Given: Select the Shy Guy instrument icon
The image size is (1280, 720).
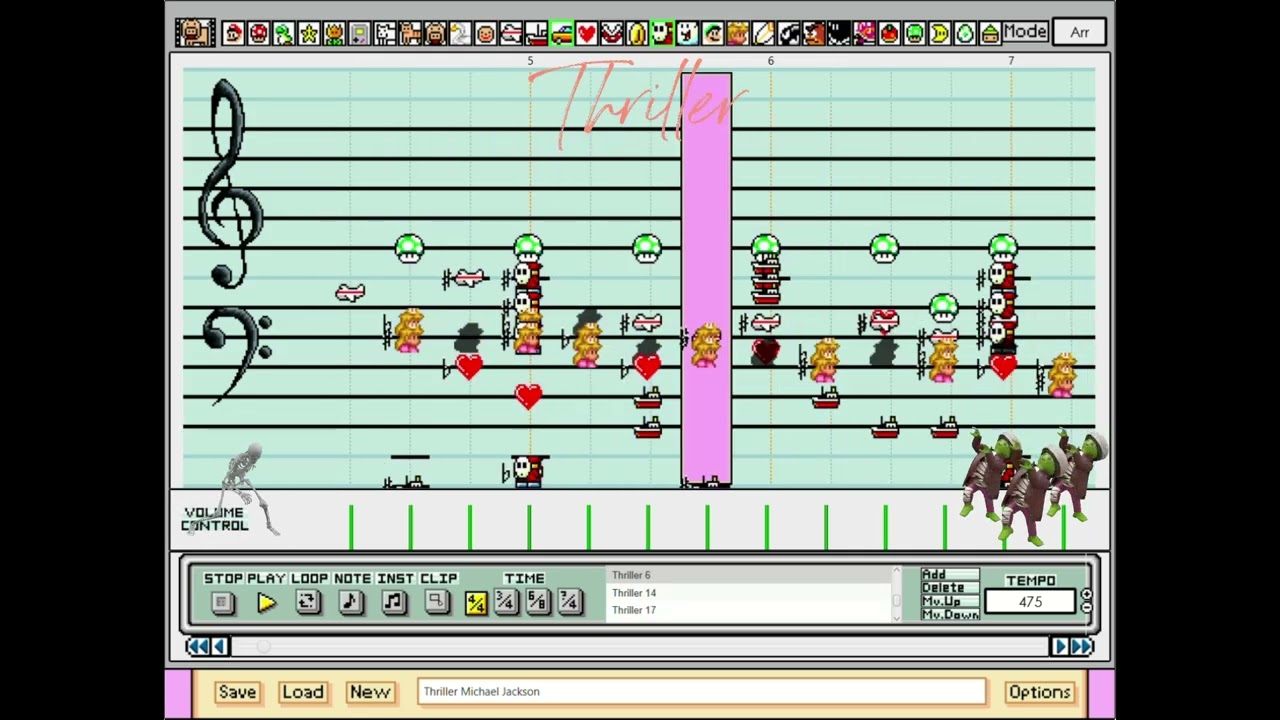Looking at the screenshot, I should click(x=662, y=33).
